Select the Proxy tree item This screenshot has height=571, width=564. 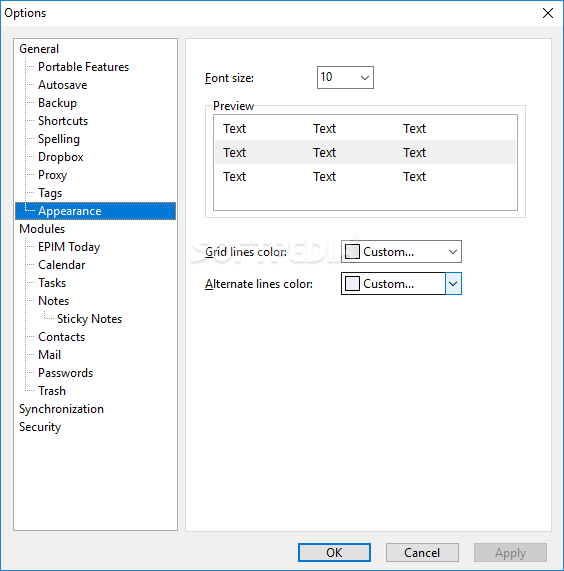point(52,175)
